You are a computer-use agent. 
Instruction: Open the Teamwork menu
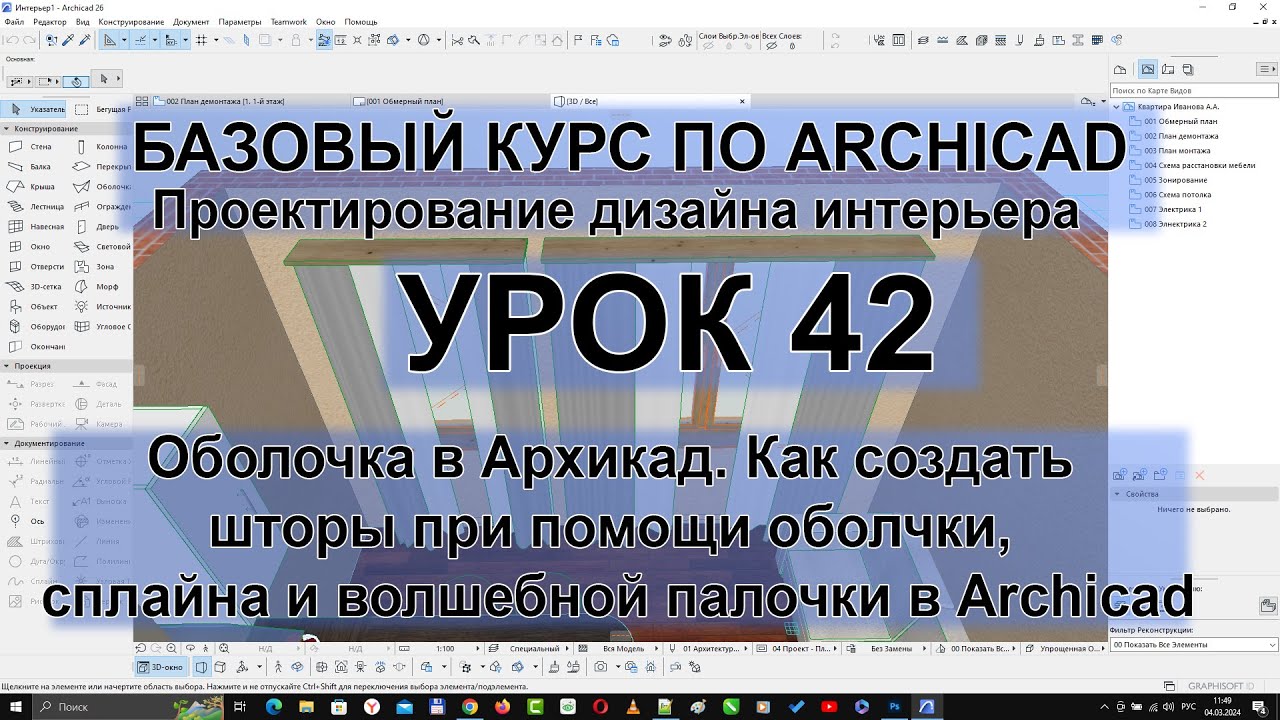(x=288, y=22)
